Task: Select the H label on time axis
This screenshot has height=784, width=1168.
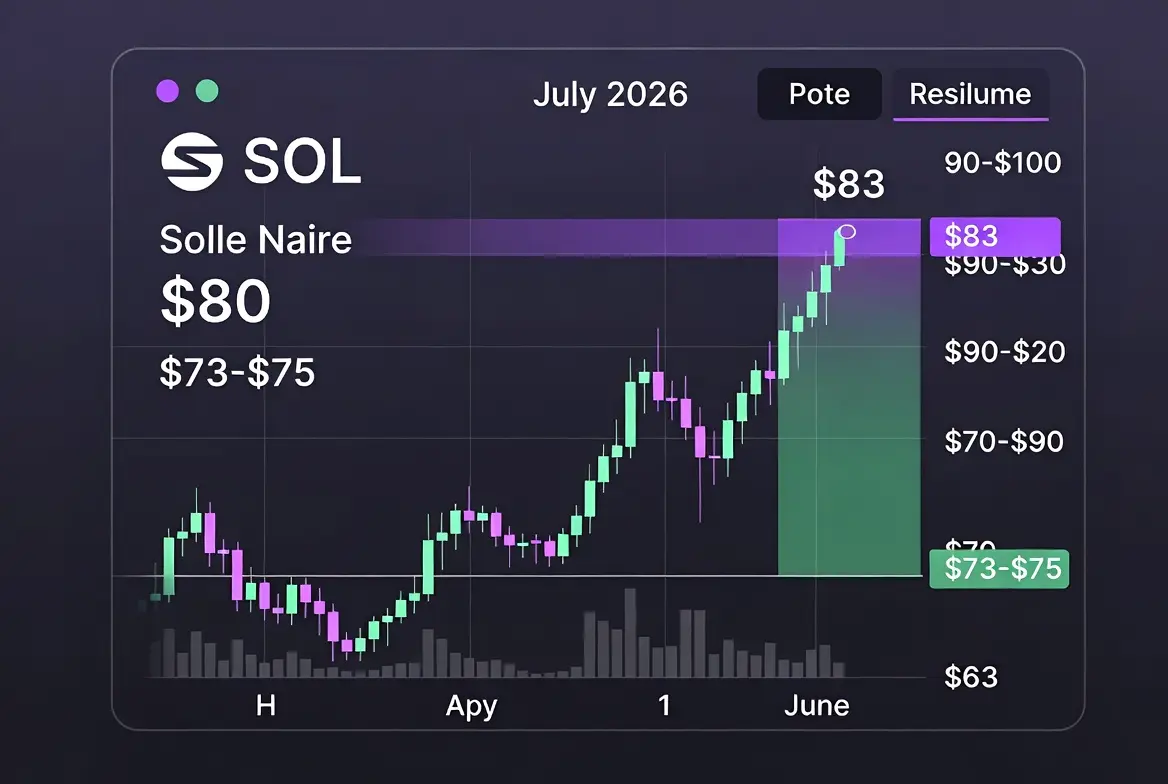Action: [266, 705]
